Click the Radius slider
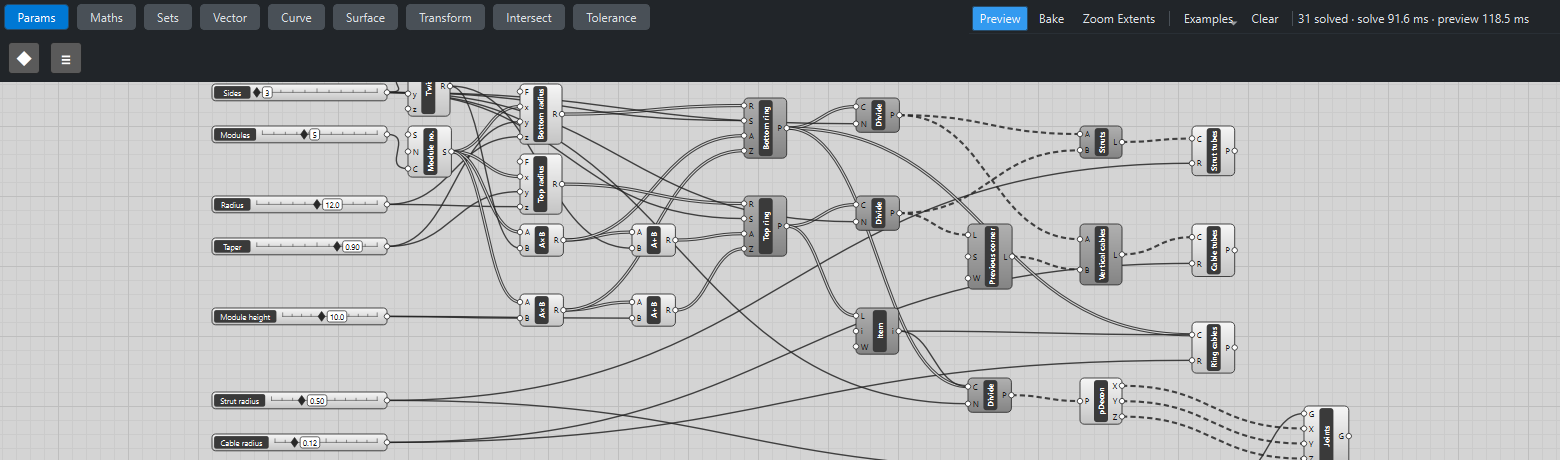The width and height of the screenshot is (1560, 460). coord(300,204)
